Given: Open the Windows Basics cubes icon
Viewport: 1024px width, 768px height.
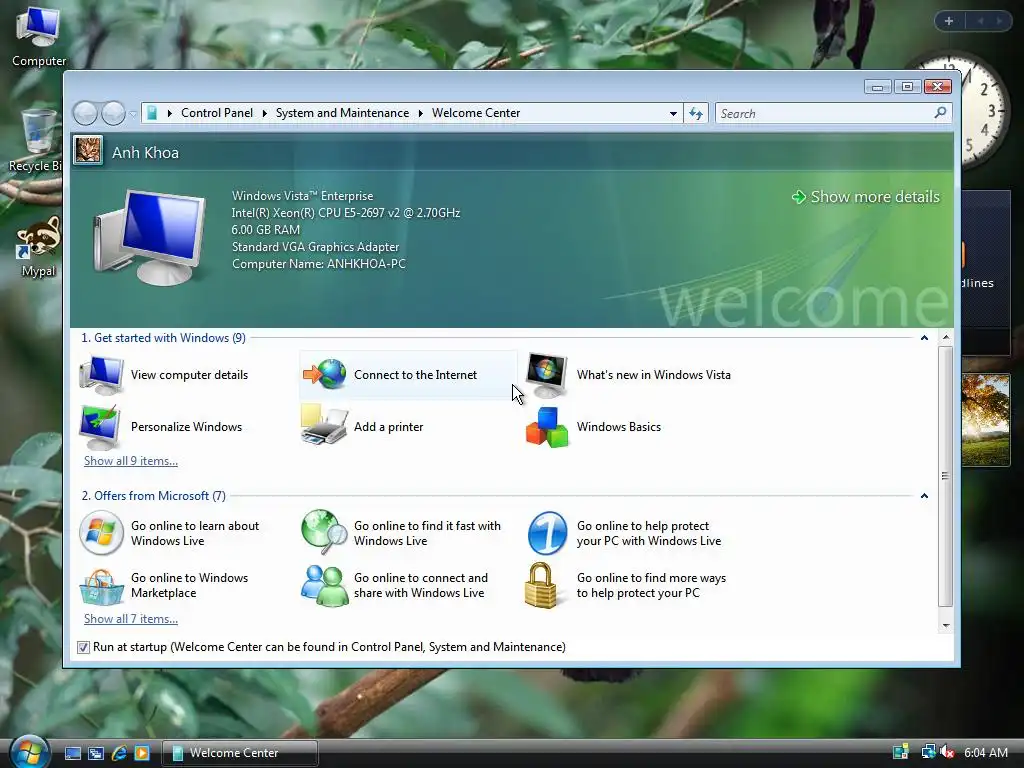Looking at the screenshot, I should coord(547,428).
